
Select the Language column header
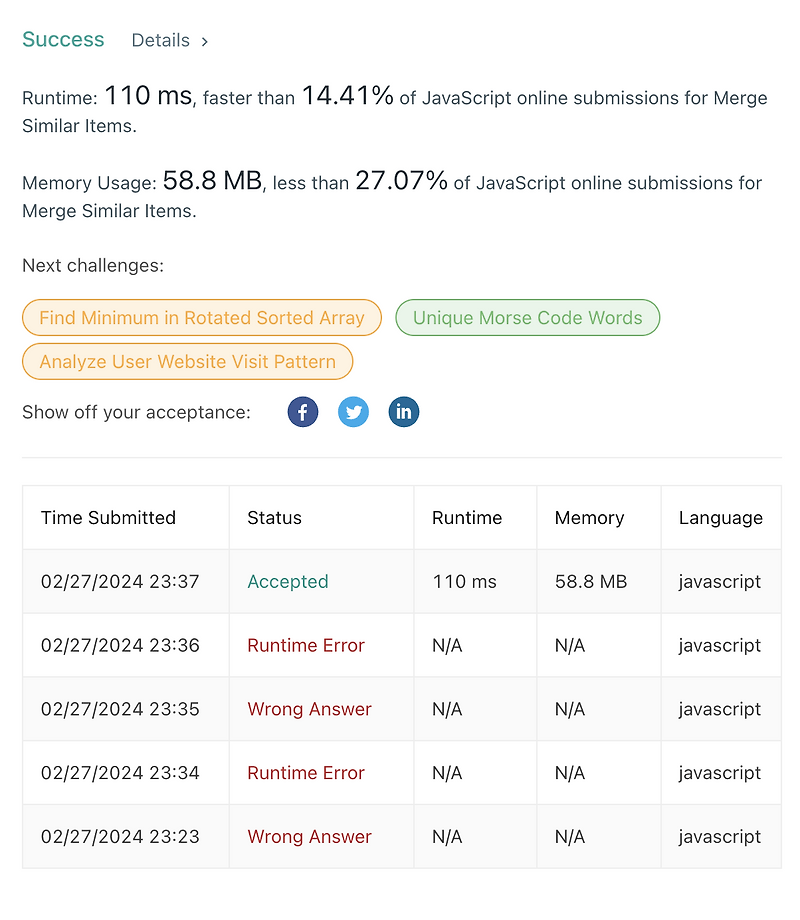(x=721, y=517)
